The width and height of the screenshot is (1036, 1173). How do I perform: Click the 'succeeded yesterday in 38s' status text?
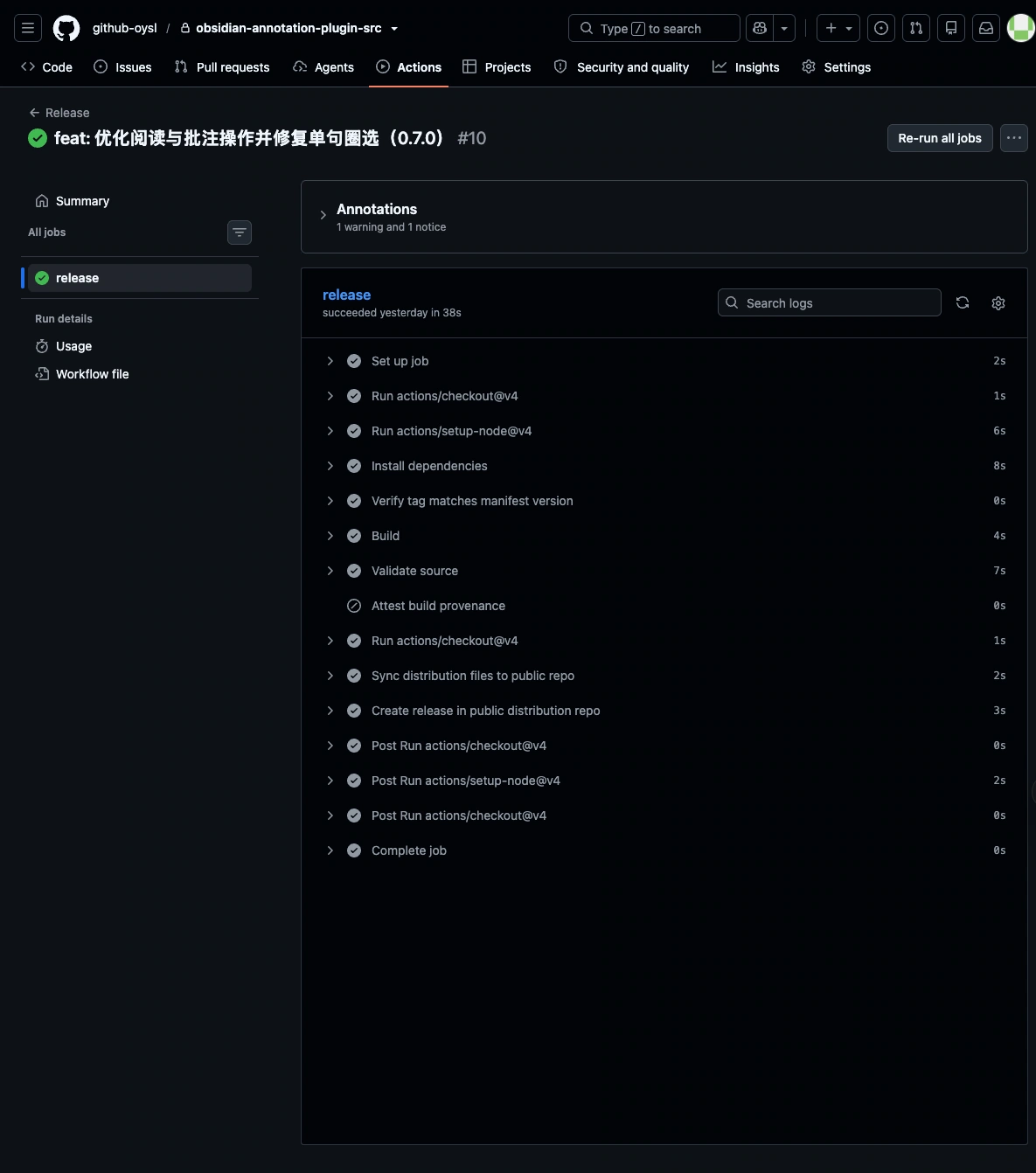[x=392, y=313]
